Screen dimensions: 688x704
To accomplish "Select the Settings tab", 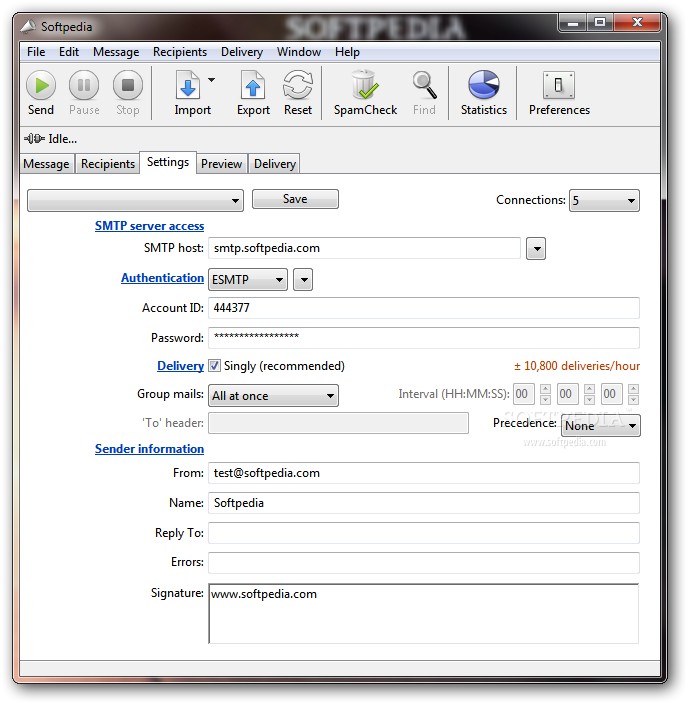I will click(x=168, y=162).
